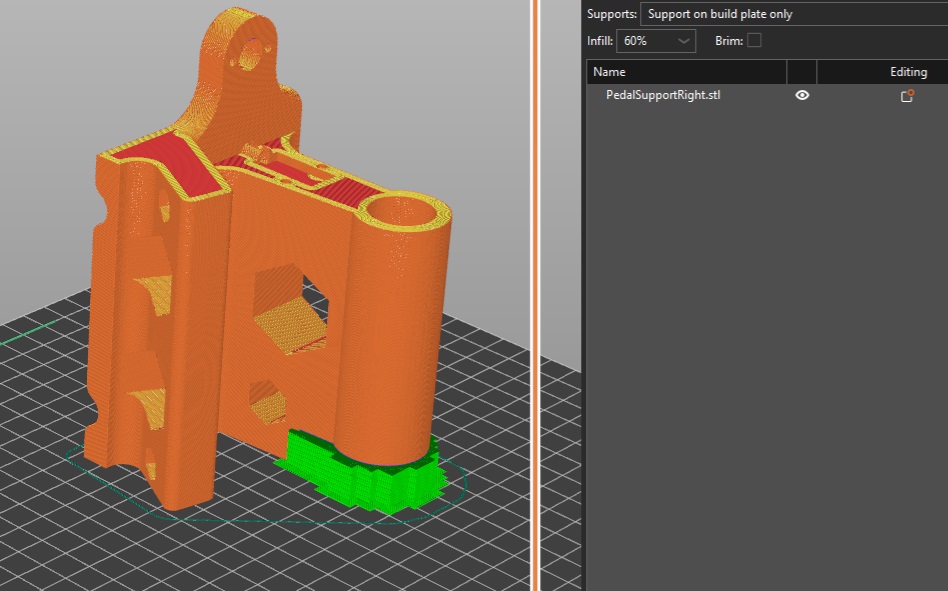
Task: Click the empty area of the object list
Action: tap(765, 350)
